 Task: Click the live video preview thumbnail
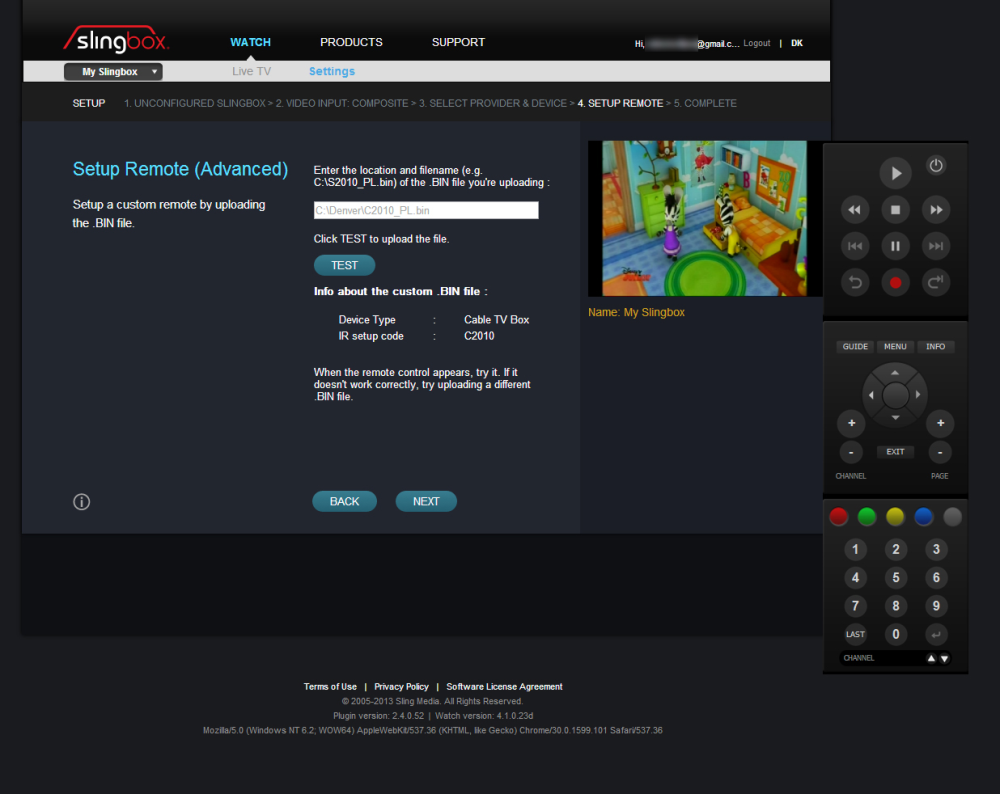click(x=704, y=218)
